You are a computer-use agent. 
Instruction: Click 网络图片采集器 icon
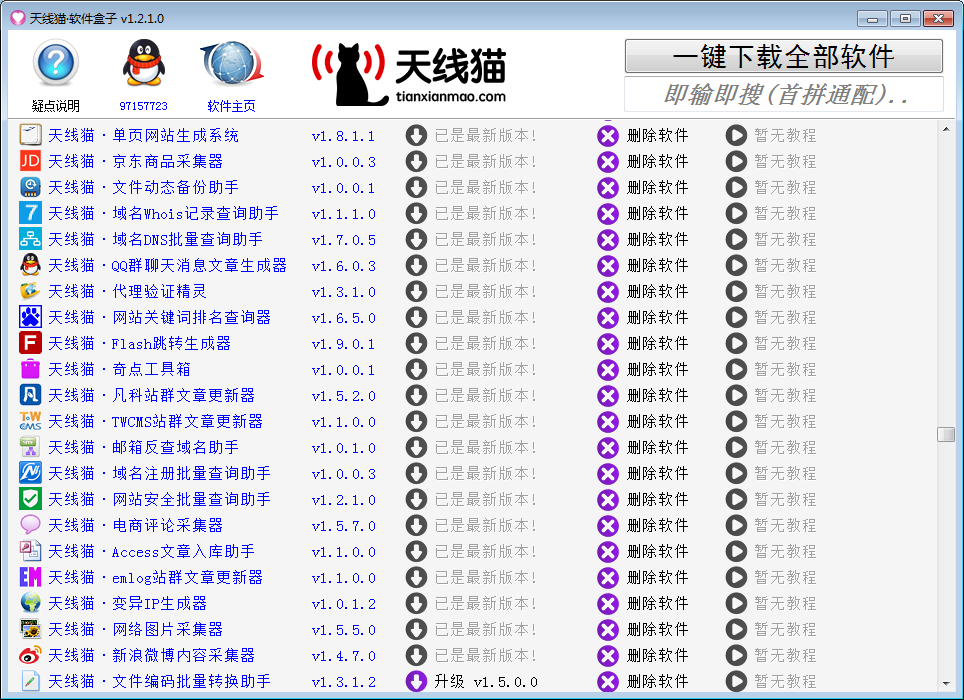(x=30, y=629)
